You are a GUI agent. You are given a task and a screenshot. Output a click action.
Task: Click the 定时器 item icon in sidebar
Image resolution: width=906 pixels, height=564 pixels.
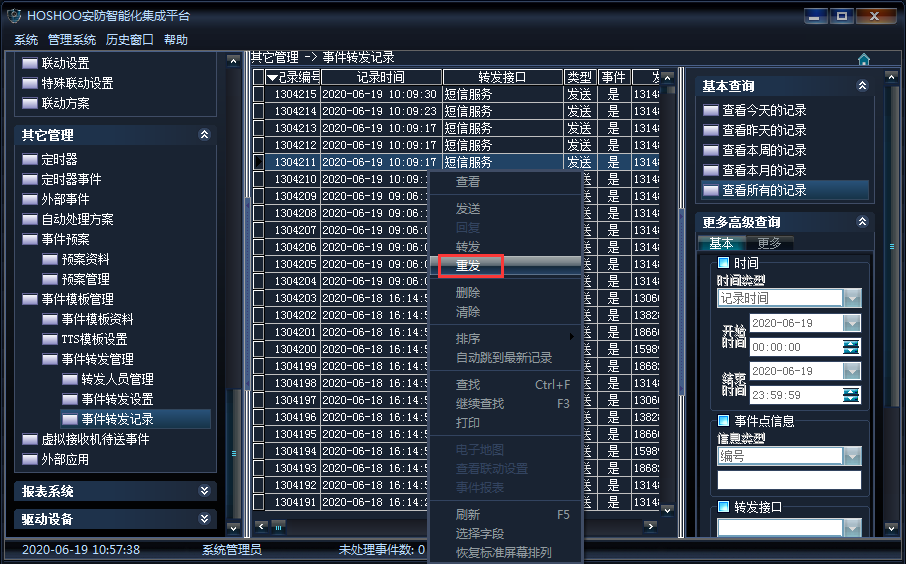click(30, 160)
